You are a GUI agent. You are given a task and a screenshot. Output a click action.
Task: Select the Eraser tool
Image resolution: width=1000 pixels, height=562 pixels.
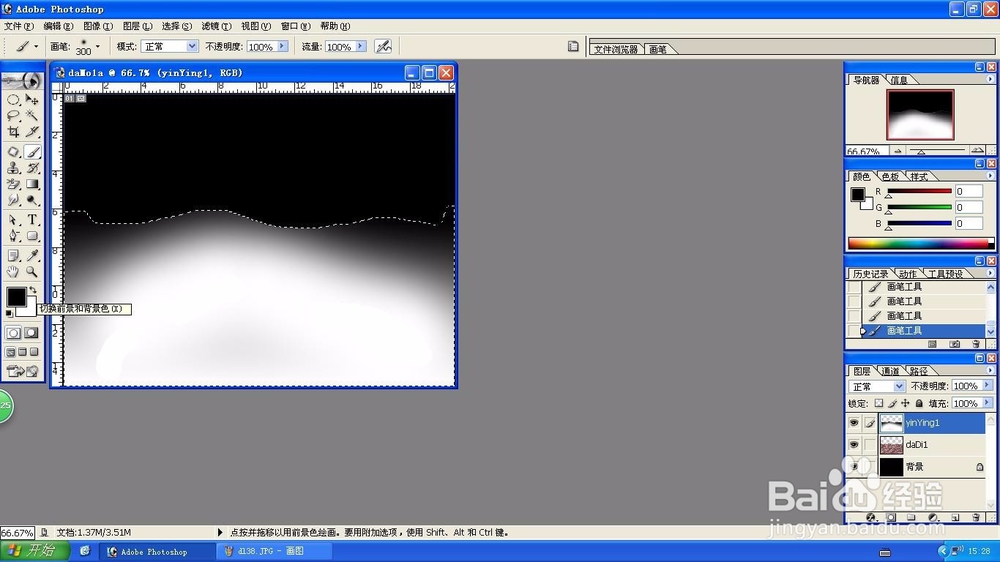pyautogui.click(x=13, y=184)
